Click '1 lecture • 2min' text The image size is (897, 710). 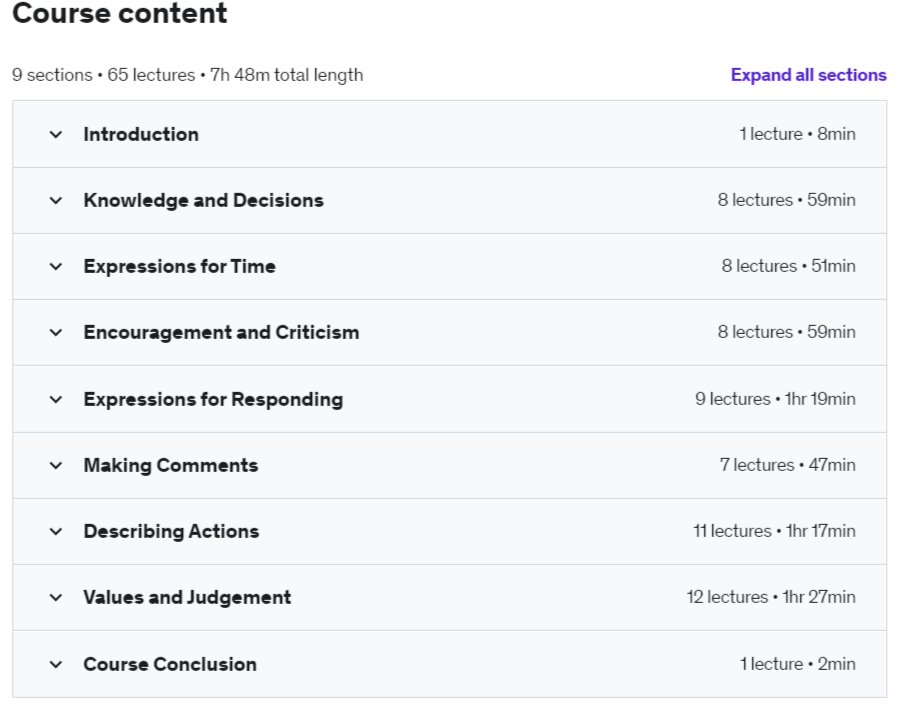pyautogui.click(x=797, y=664)
